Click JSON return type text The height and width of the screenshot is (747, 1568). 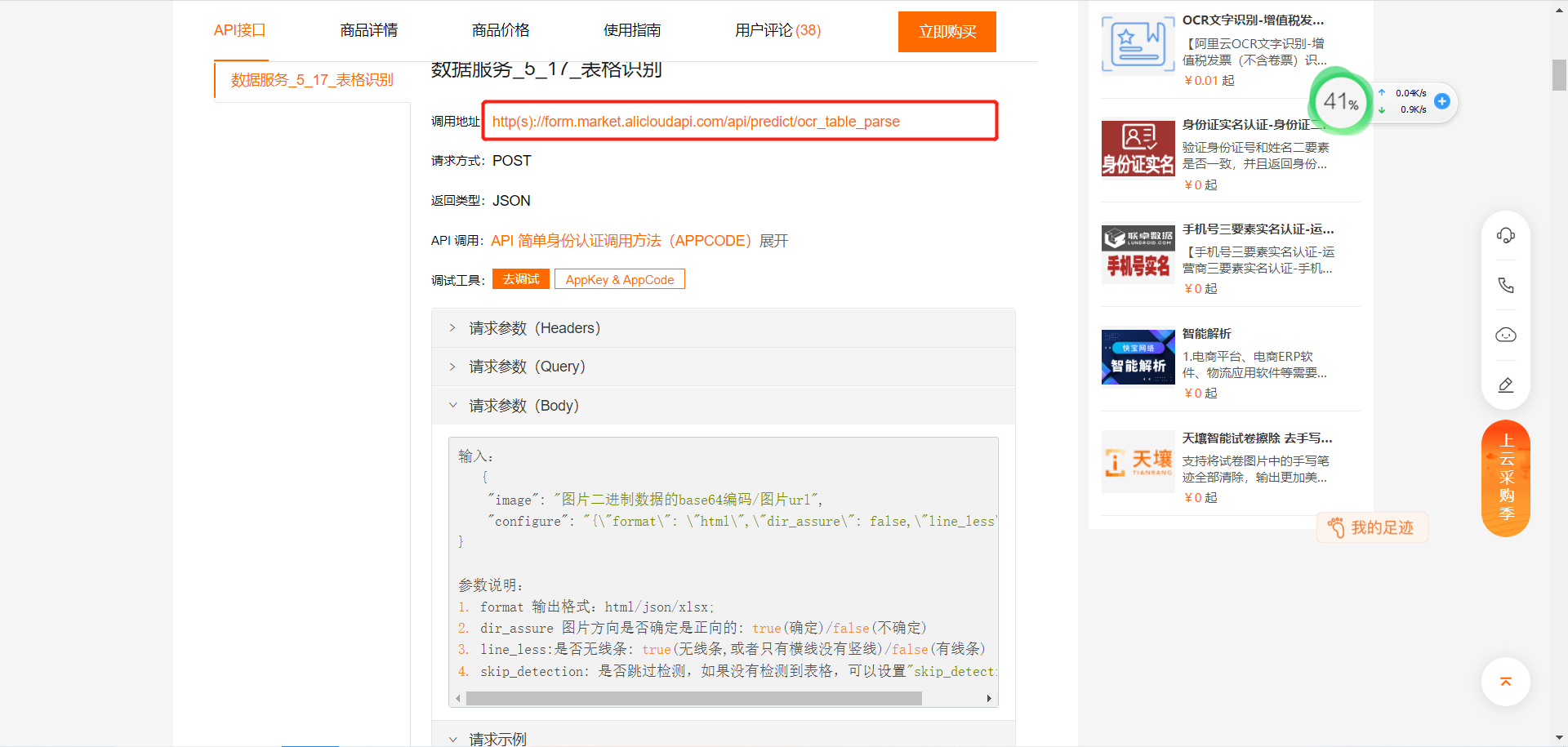[511, 201]
